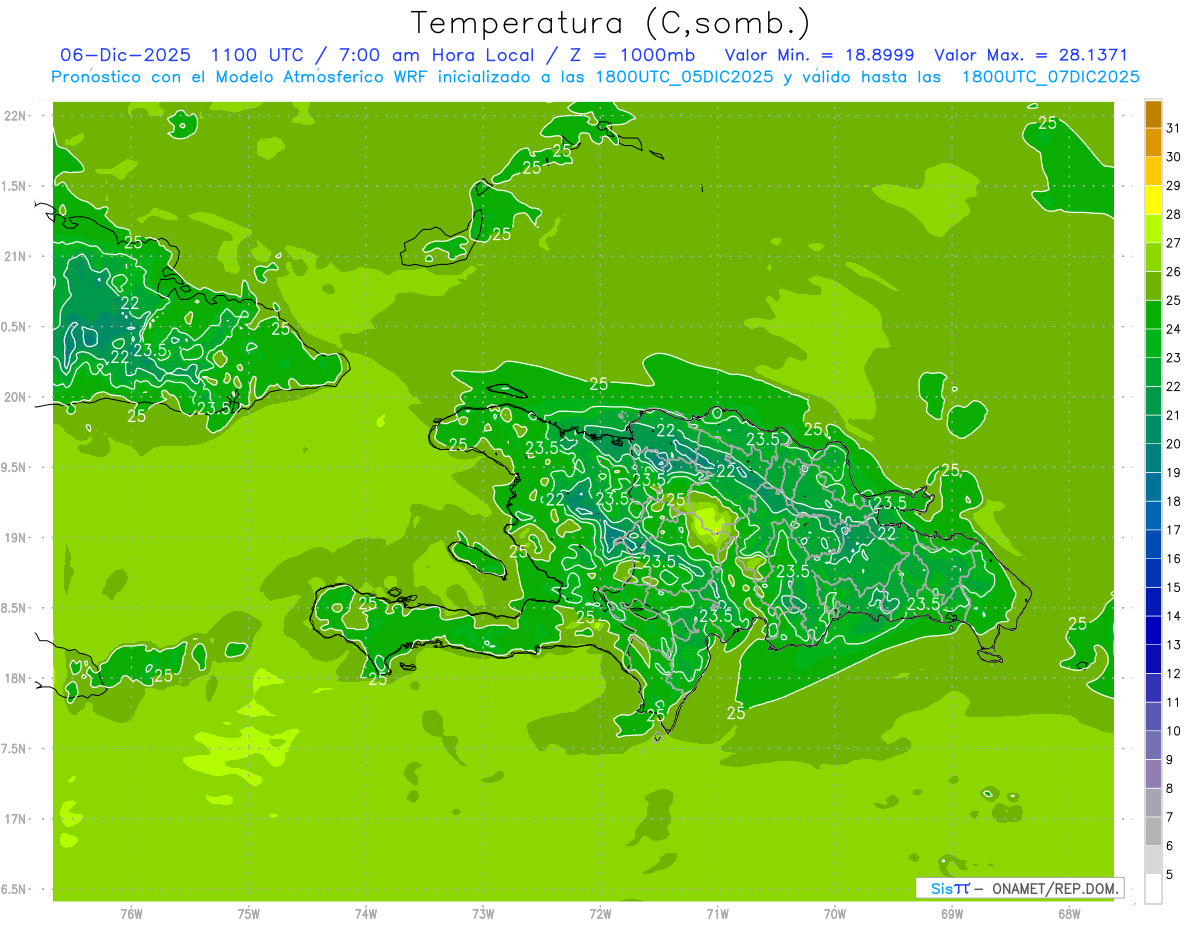Image resolution: width=1200 pixels, height=927 pixels.
Task: Click the 'Valor Max. = 28.1371' text
Action: [x=1030, y=55]
